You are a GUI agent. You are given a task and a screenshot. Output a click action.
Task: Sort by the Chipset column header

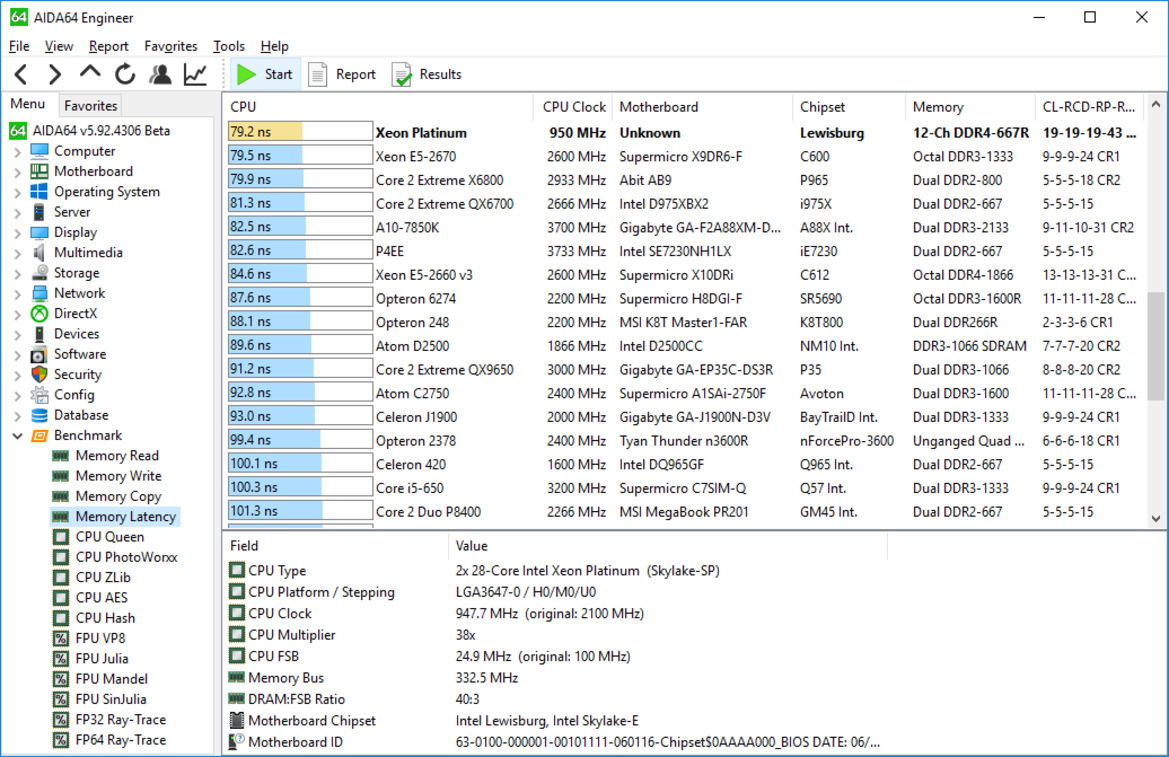tap(848, 107)
